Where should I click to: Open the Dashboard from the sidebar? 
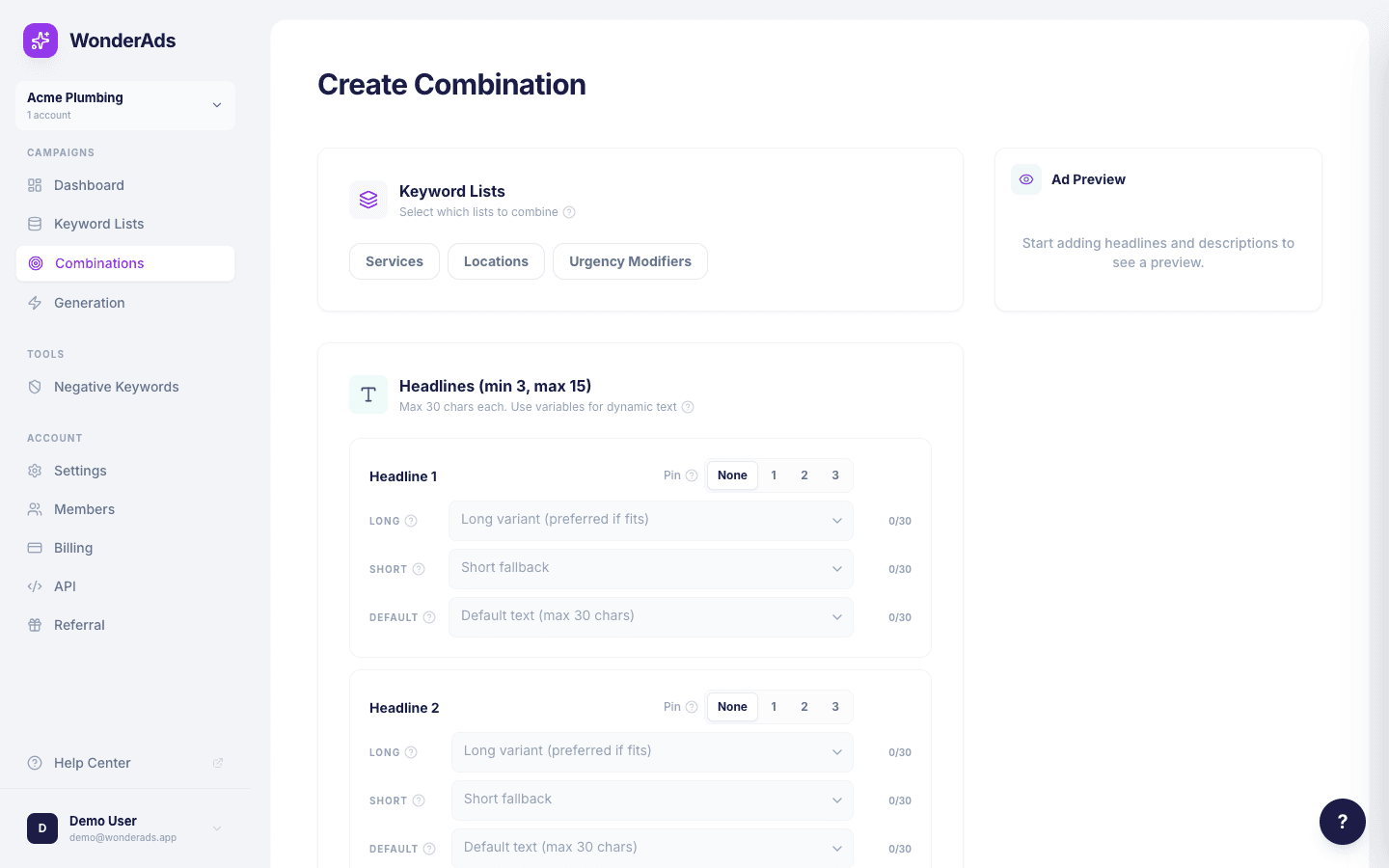(89, 185)
